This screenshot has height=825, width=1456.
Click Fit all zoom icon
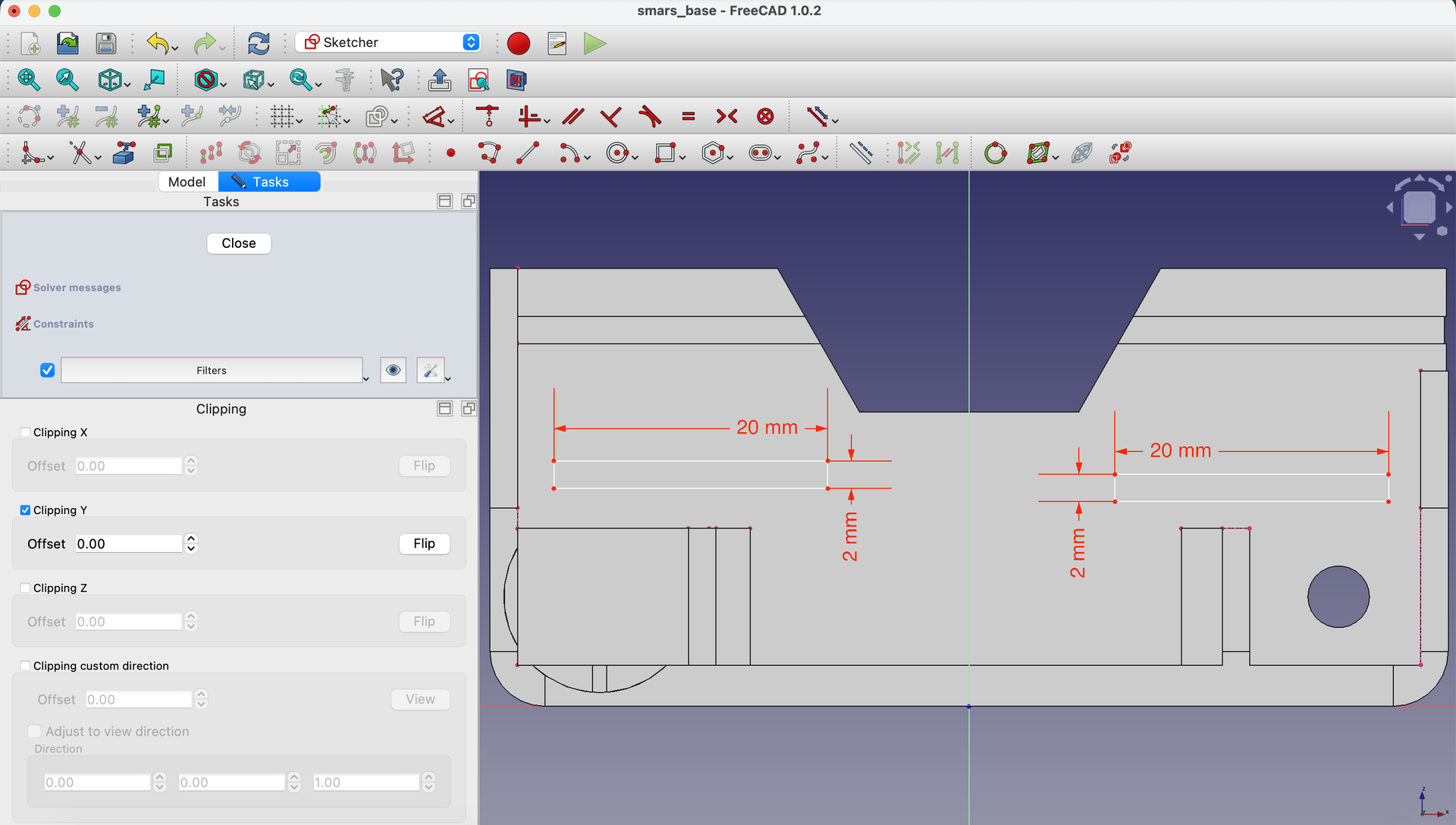point(29,80)
